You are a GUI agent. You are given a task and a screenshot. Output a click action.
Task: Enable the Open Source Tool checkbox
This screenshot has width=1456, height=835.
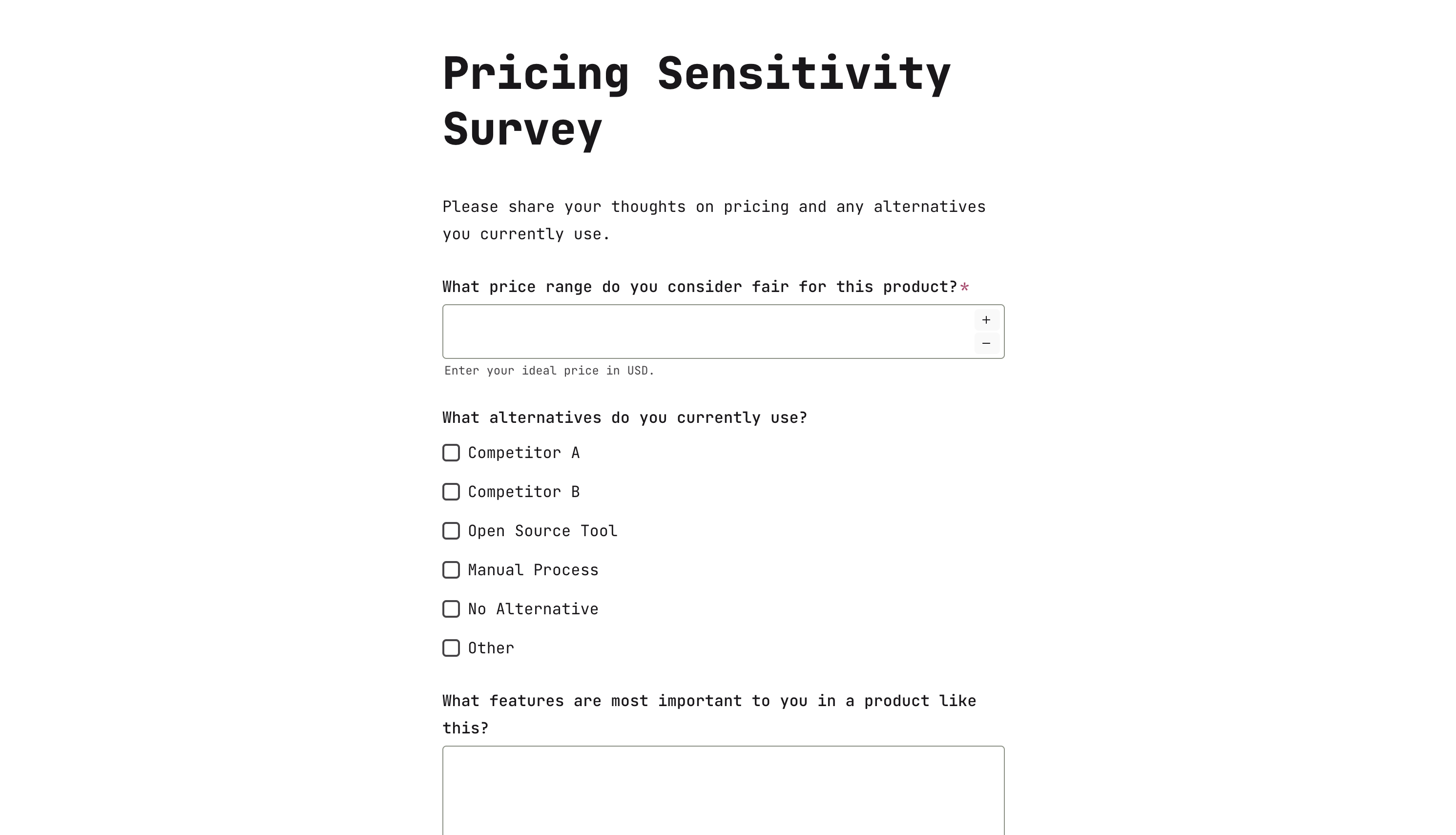[451, 530]
